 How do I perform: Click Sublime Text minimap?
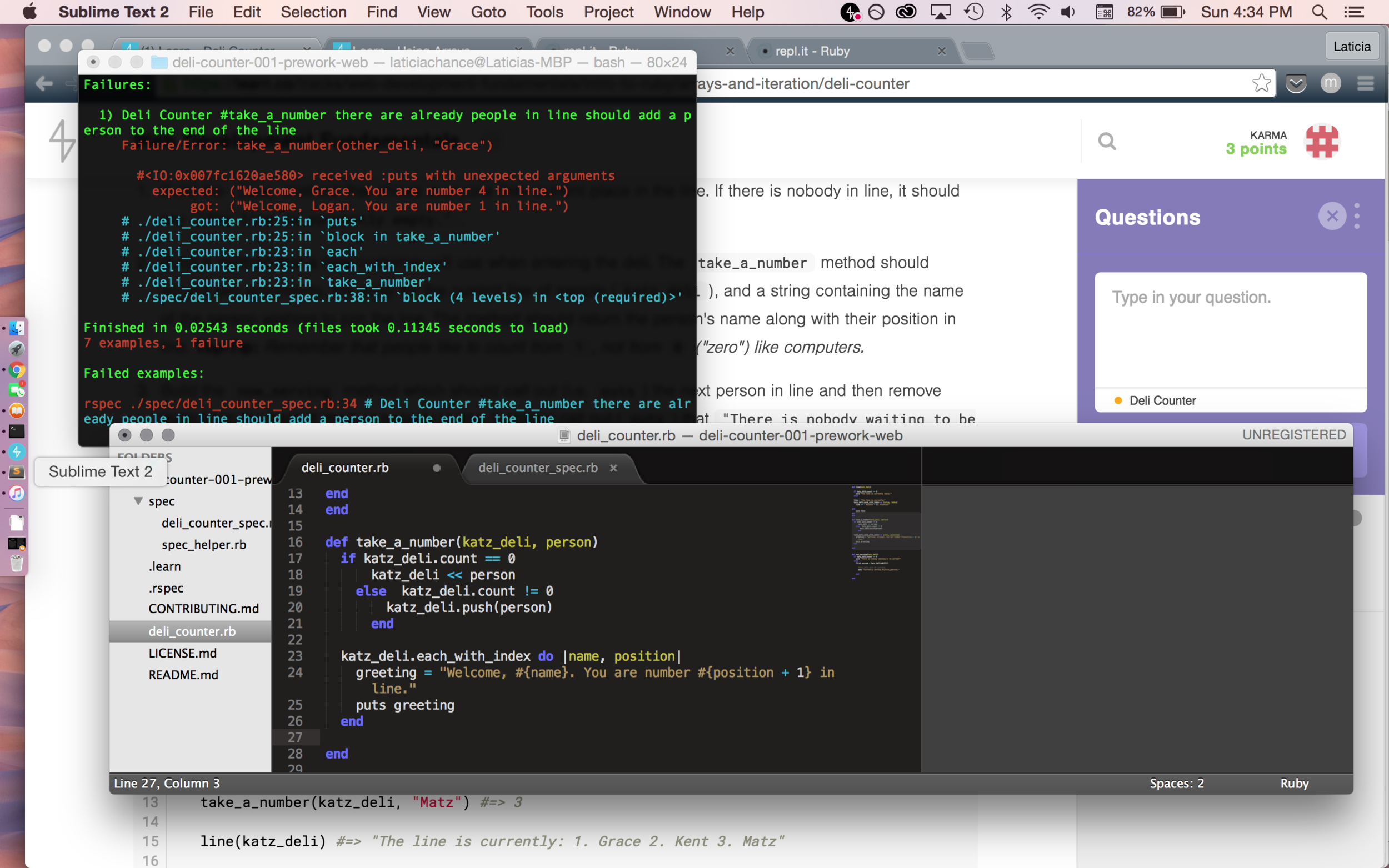pyautogui.click(x=886, y=534)
